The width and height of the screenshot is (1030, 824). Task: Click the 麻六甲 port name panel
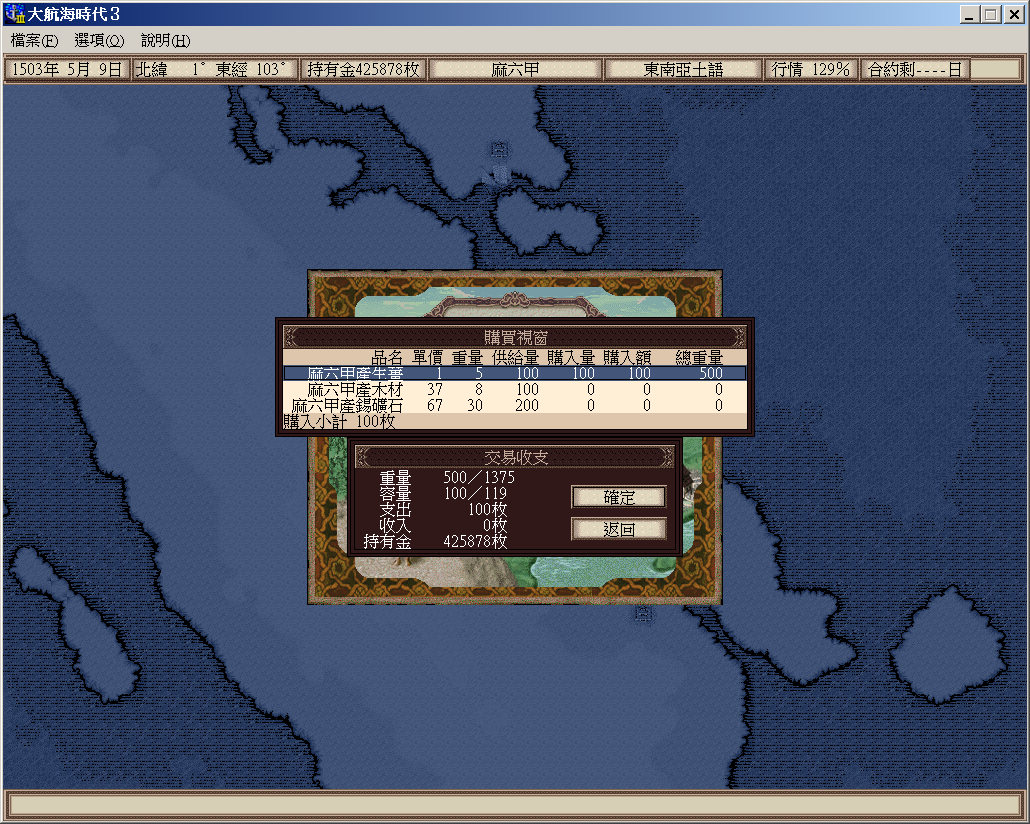[515, 70]
